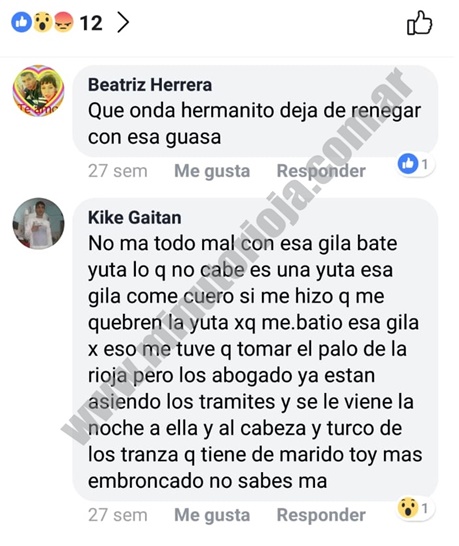
Task: Click the angry reaction emoji at top
Action: pyautogui.click(x=63, y=22)
